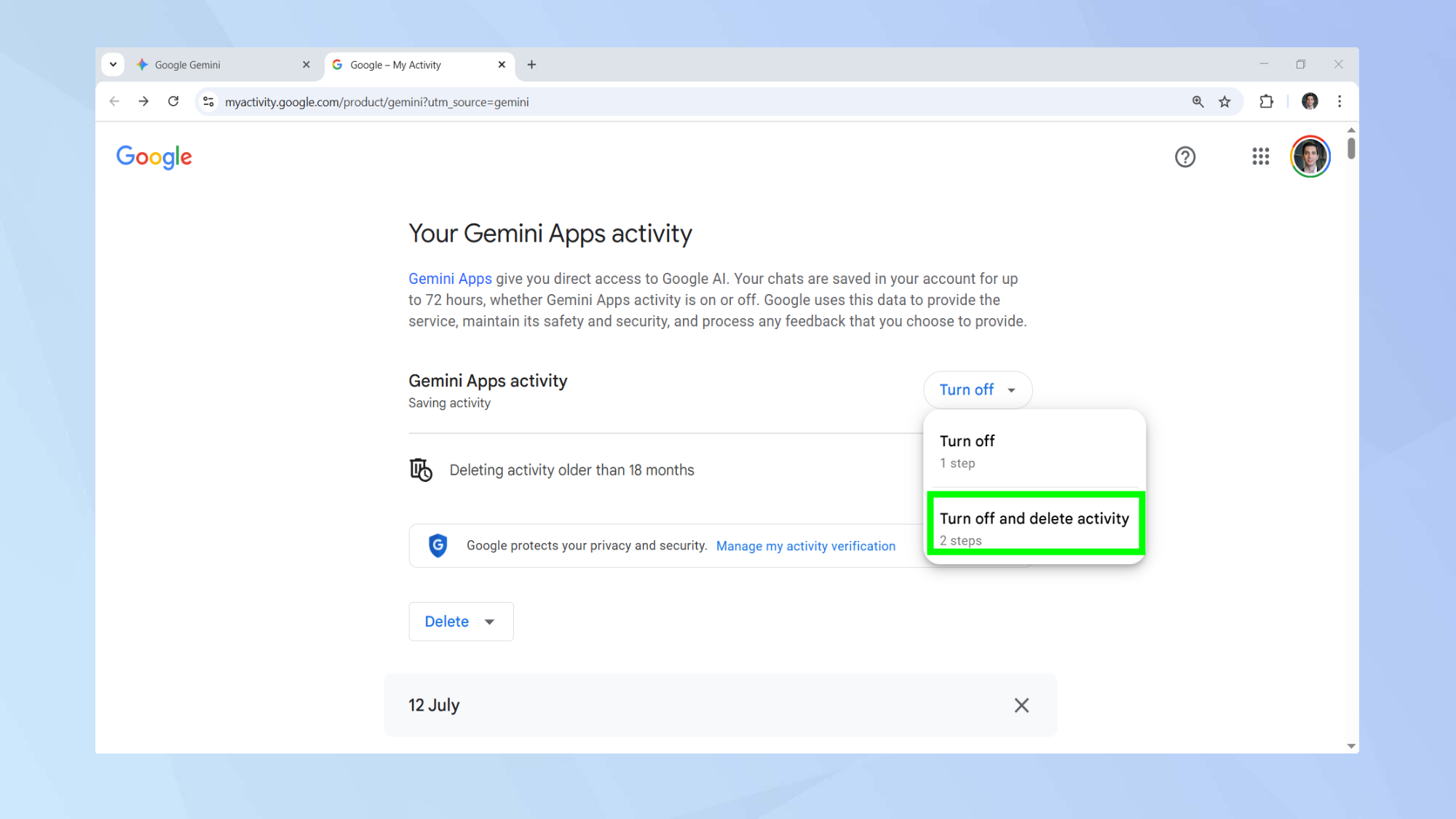Screen dimensions: 1456x819
Task: Dismiss the 12 July activity group
Action: 1021,705
